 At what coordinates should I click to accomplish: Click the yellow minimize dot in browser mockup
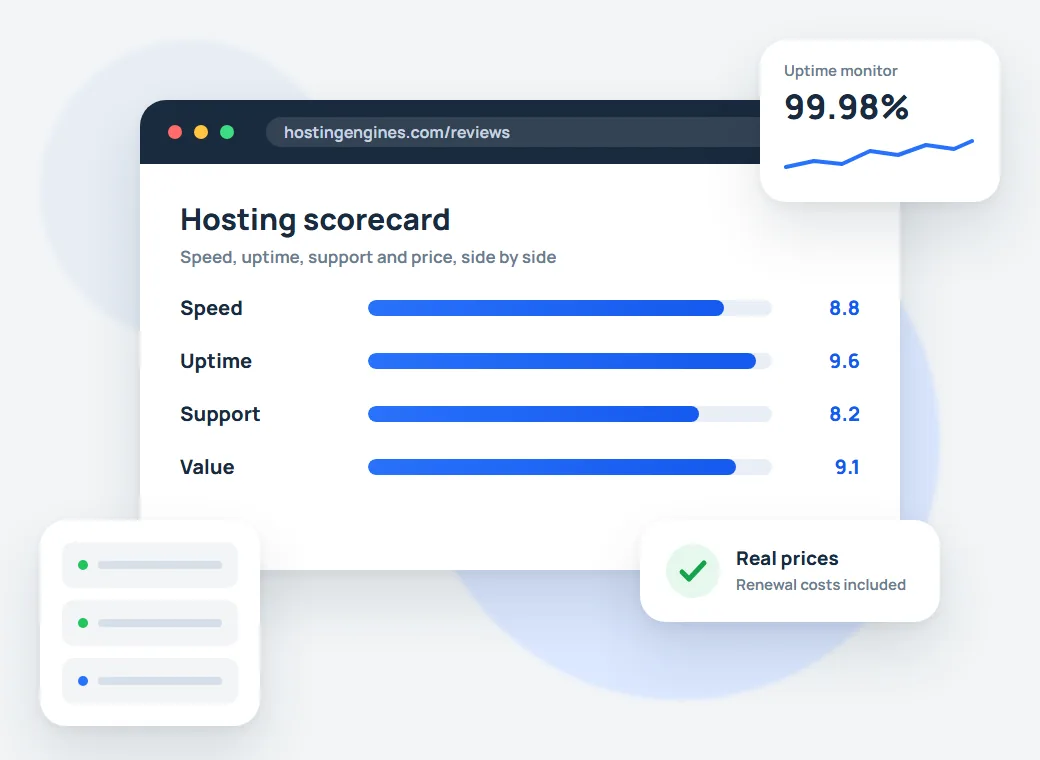point(201,132)
